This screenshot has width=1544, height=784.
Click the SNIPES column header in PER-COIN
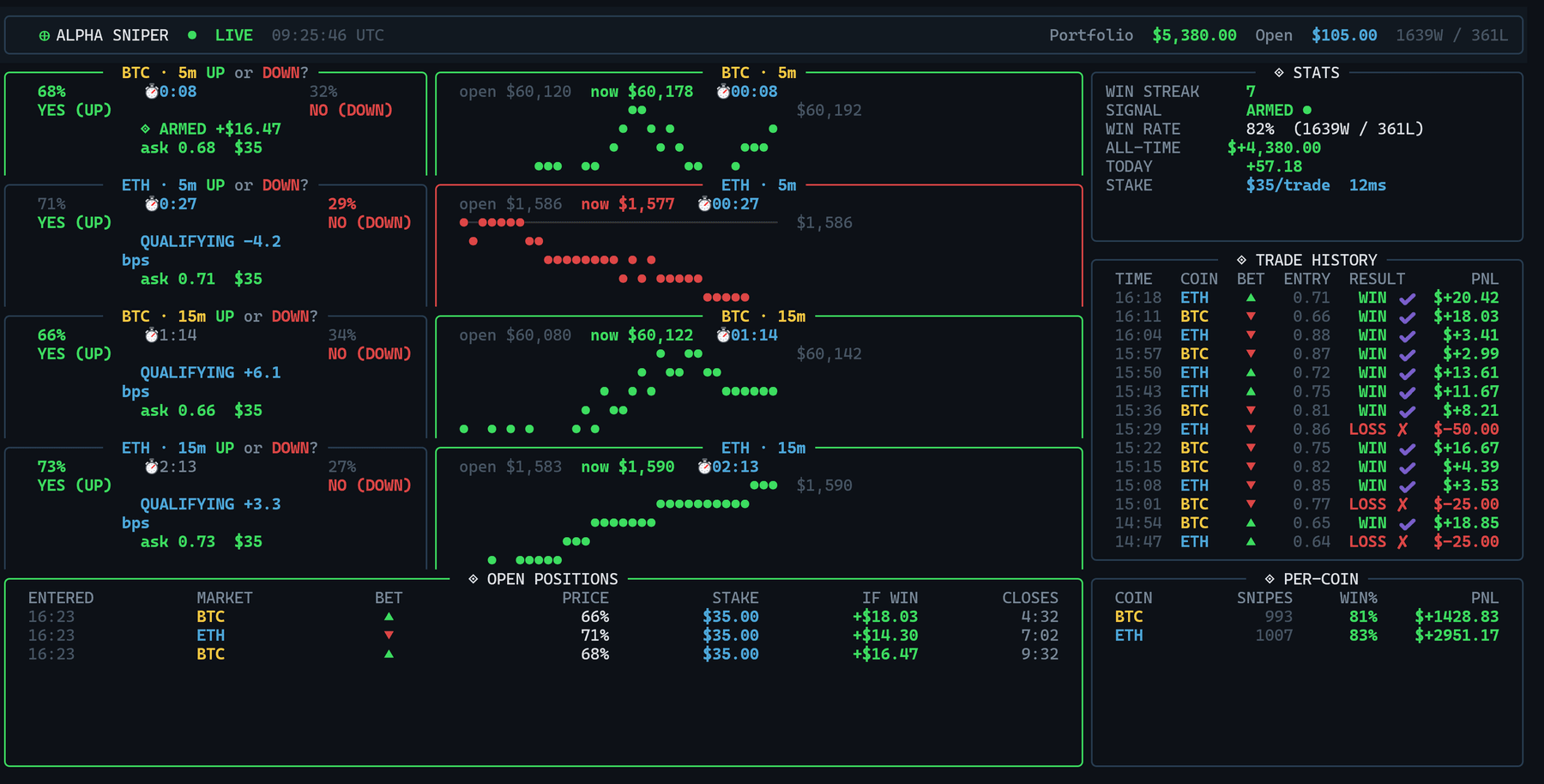pos(1264,598)
